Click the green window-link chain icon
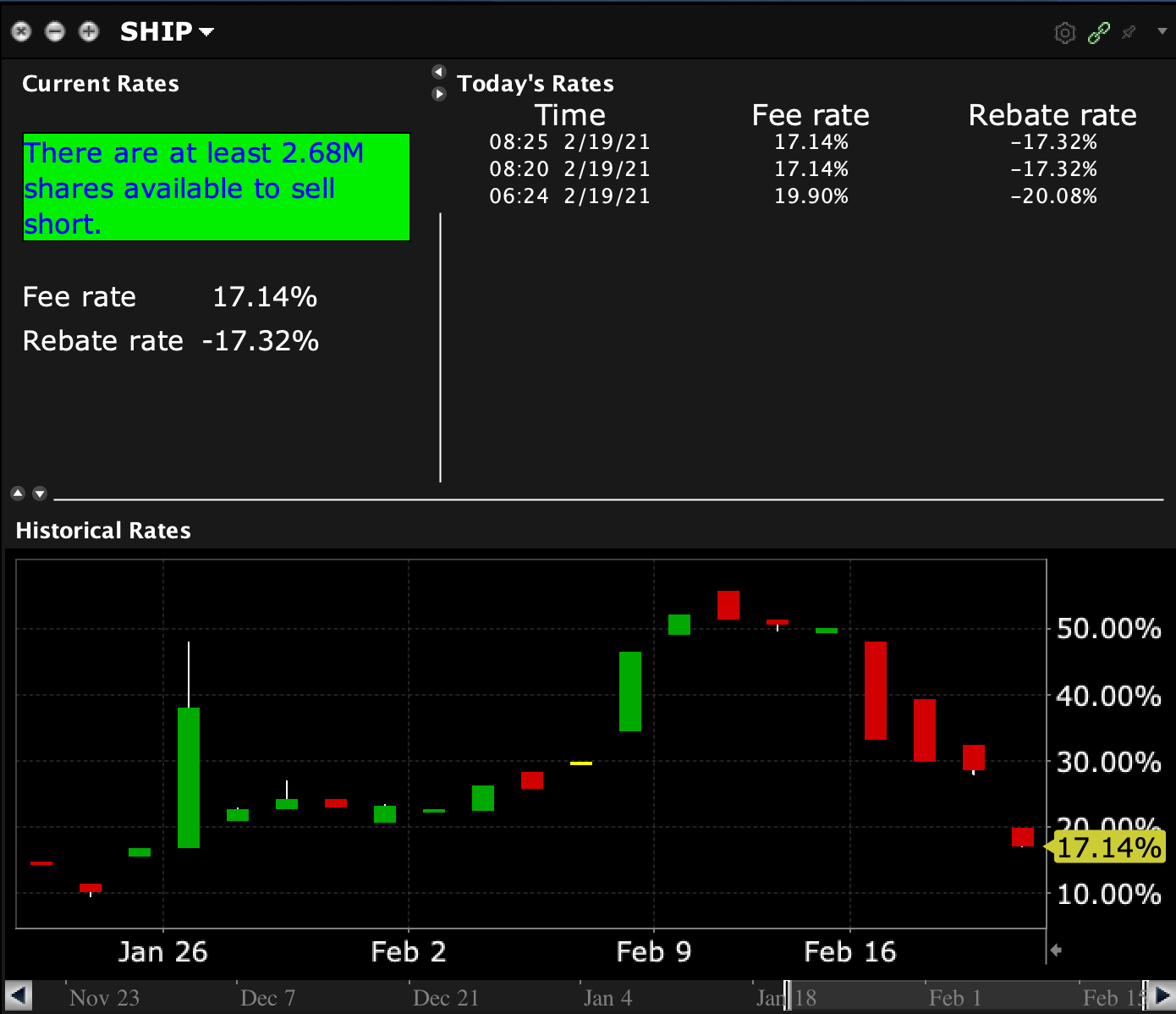Image resolution: width=1176 pixels, height=1014 pixels. pos(1097,32)
